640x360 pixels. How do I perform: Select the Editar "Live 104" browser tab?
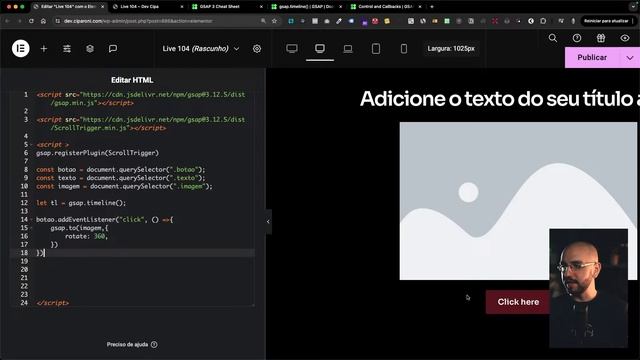[x=67, y=7]
